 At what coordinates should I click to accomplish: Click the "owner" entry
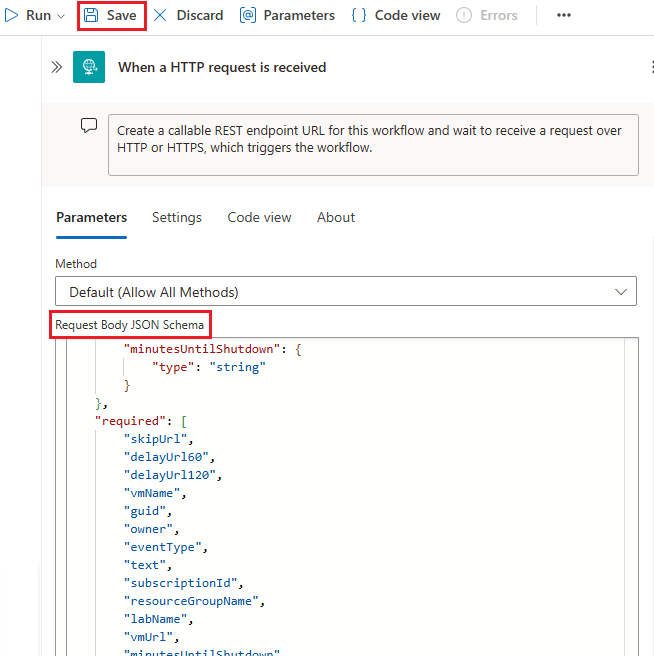point(151,529)
